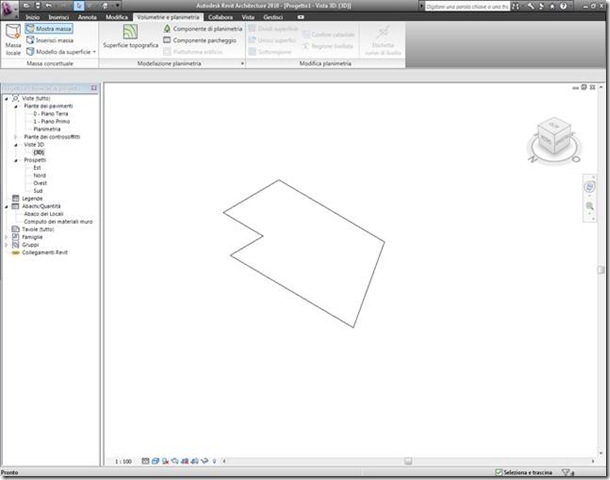Expand the Modellazione planimetria panel arrow
Viewport: 610px width, 480px height.
[242, 63]
